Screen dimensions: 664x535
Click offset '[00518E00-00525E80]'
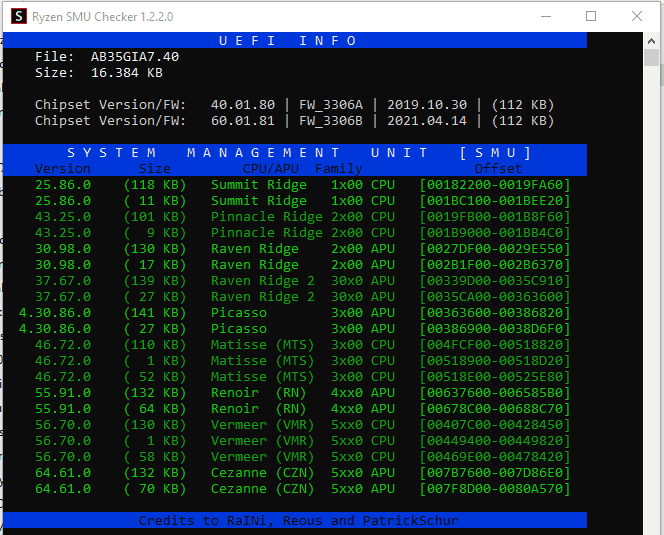coord(495,377)
